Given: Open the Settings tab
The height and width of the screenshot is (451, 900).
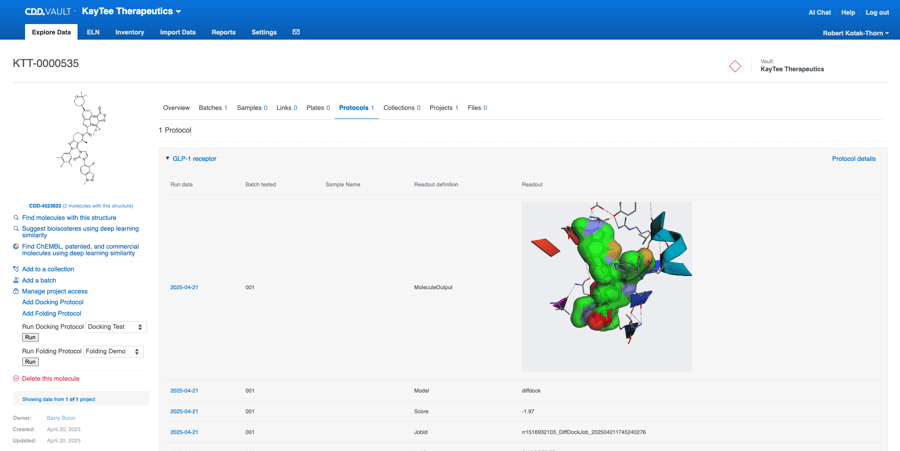Looking at the screenshot, I should [264, 32].
